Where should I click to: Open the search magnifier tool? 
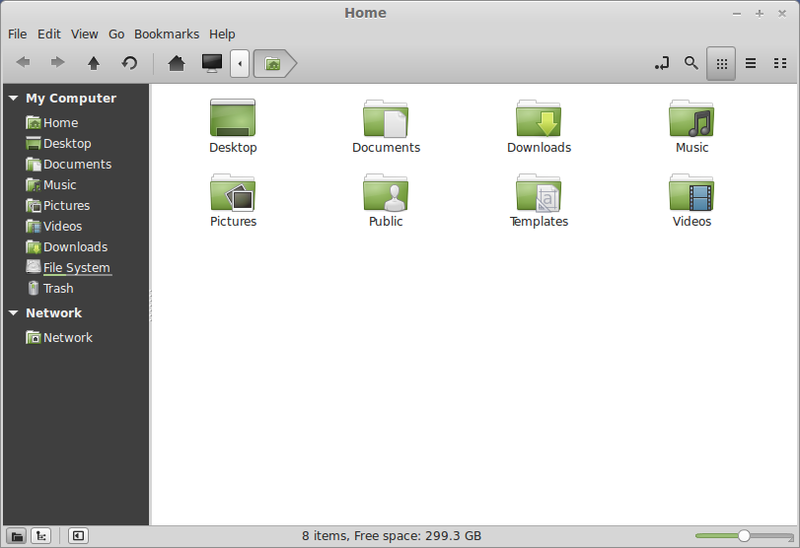pyautogui.click(x=690, y=63)
